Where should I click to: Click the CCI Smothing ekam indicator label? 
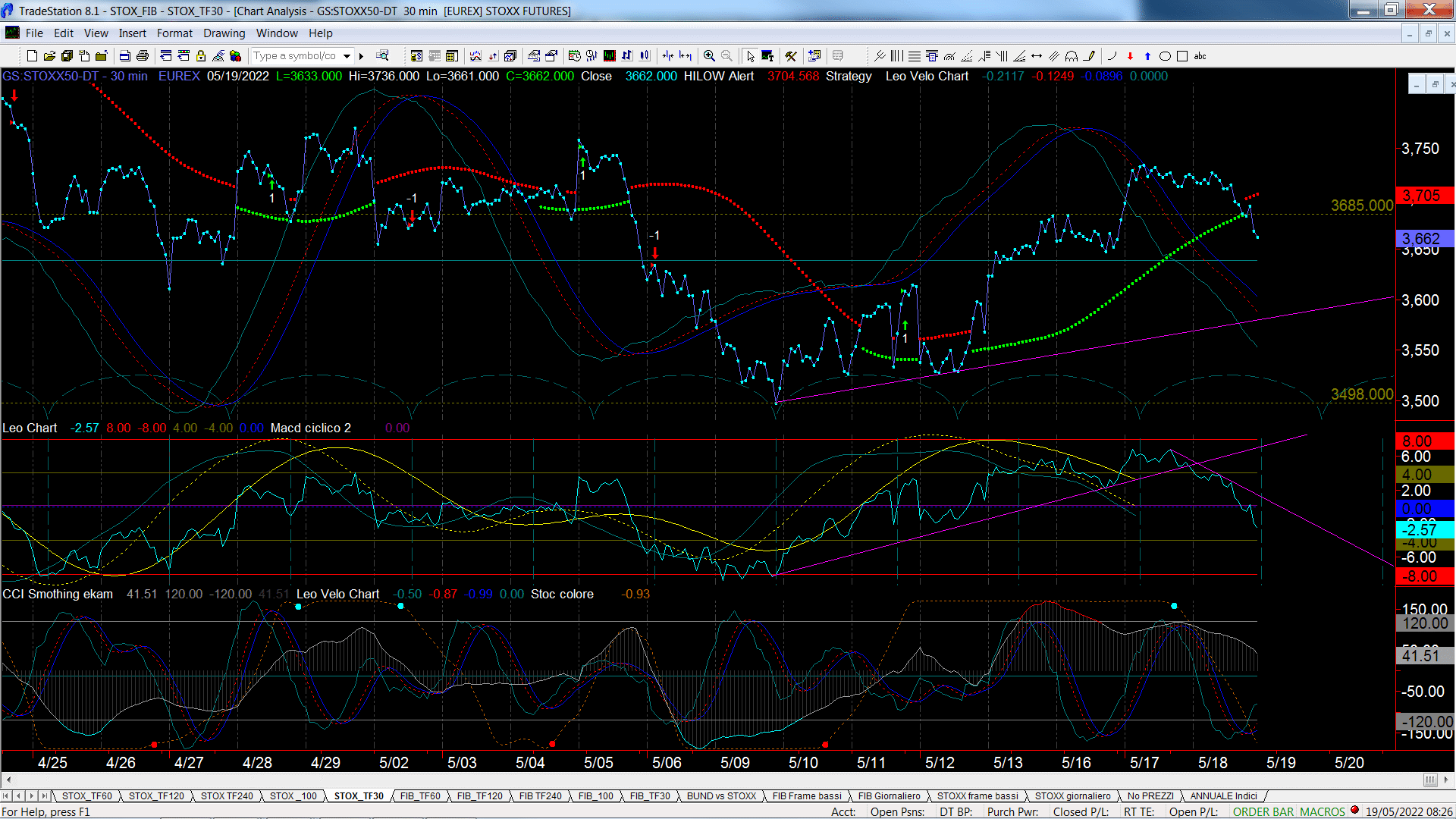coord(58,594)
